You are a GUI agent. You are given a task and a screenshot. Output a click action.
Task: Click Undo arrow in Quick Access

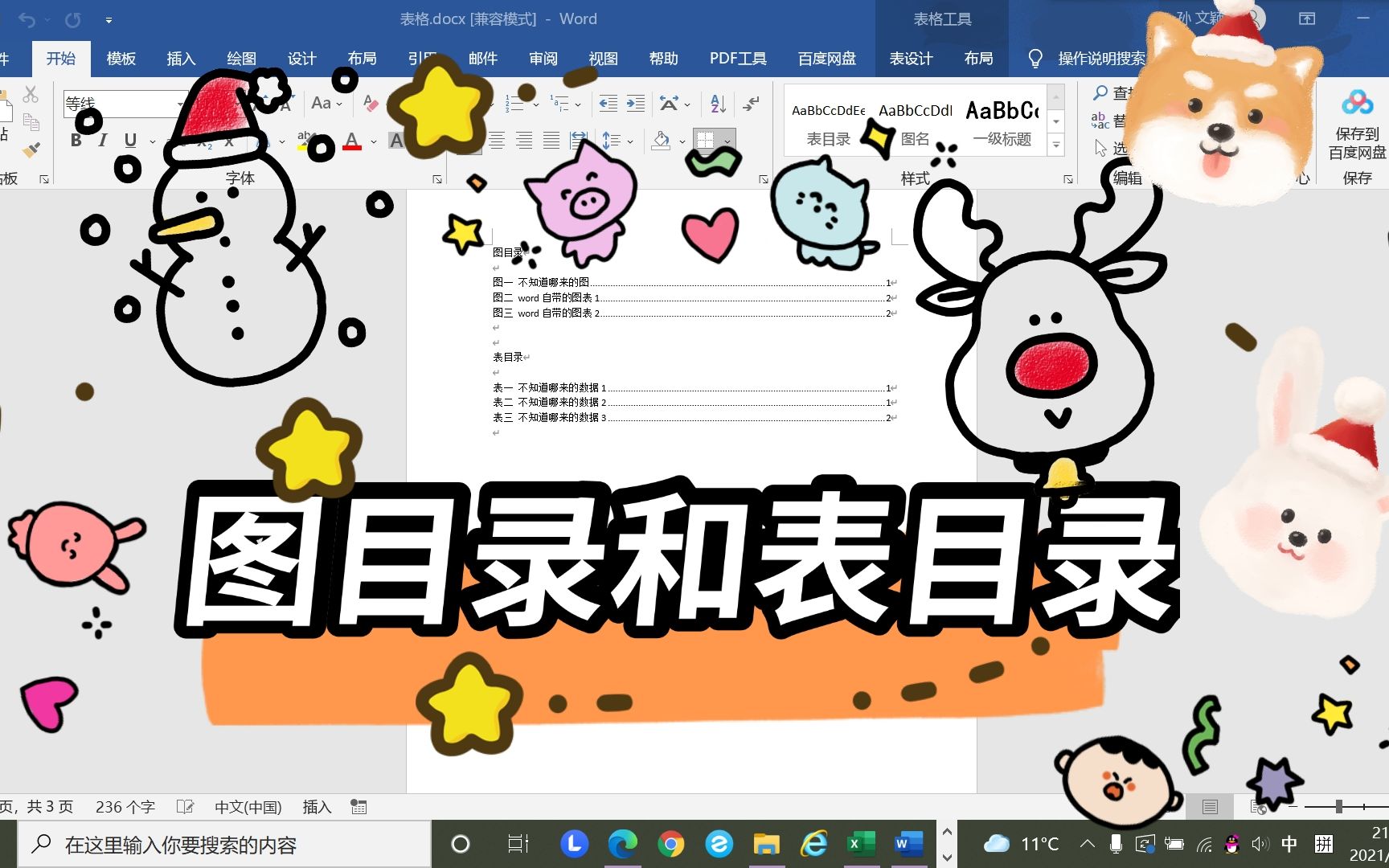click(27, 19)
